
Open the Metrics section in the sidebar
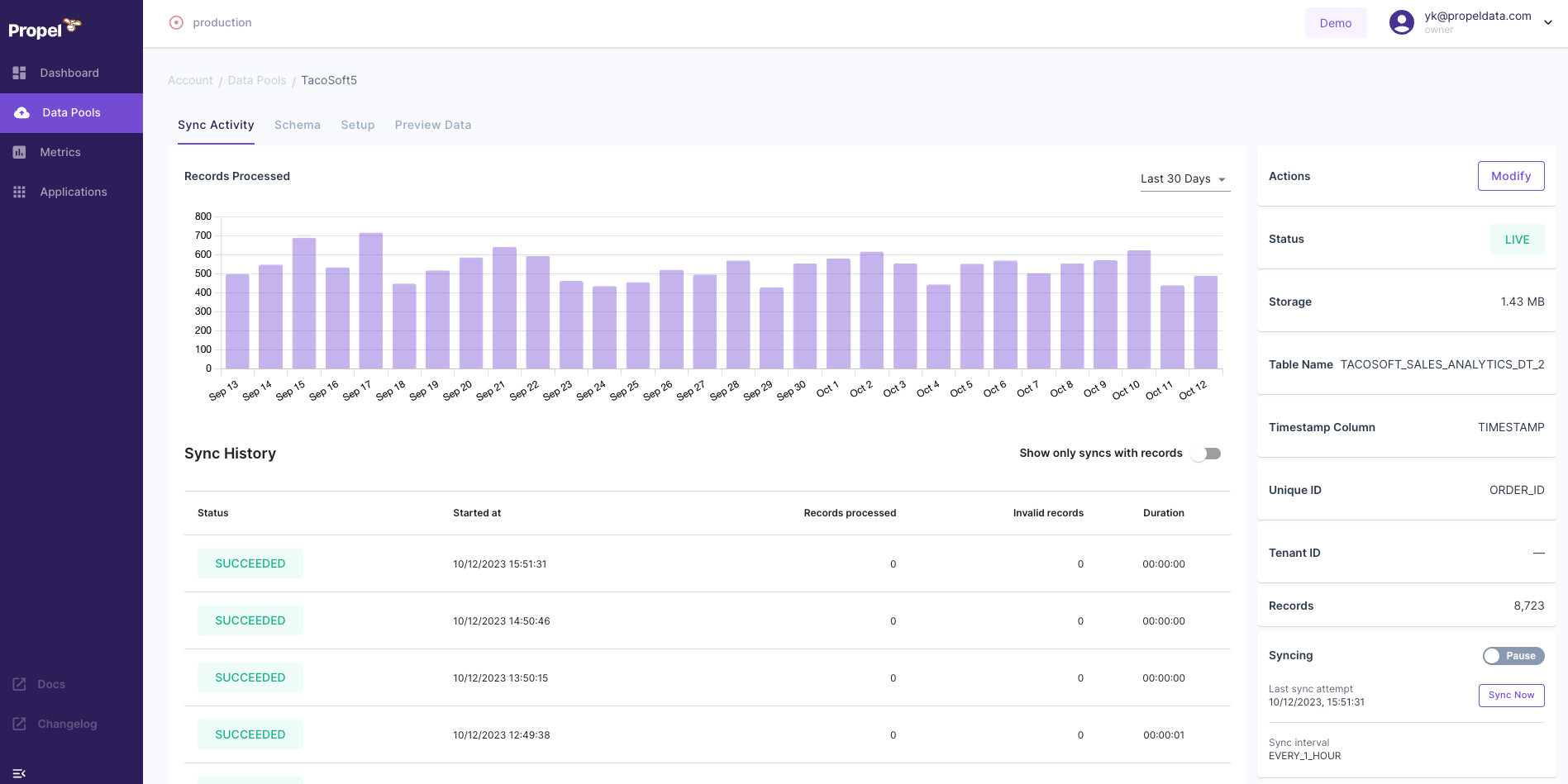tap(60, 152)
